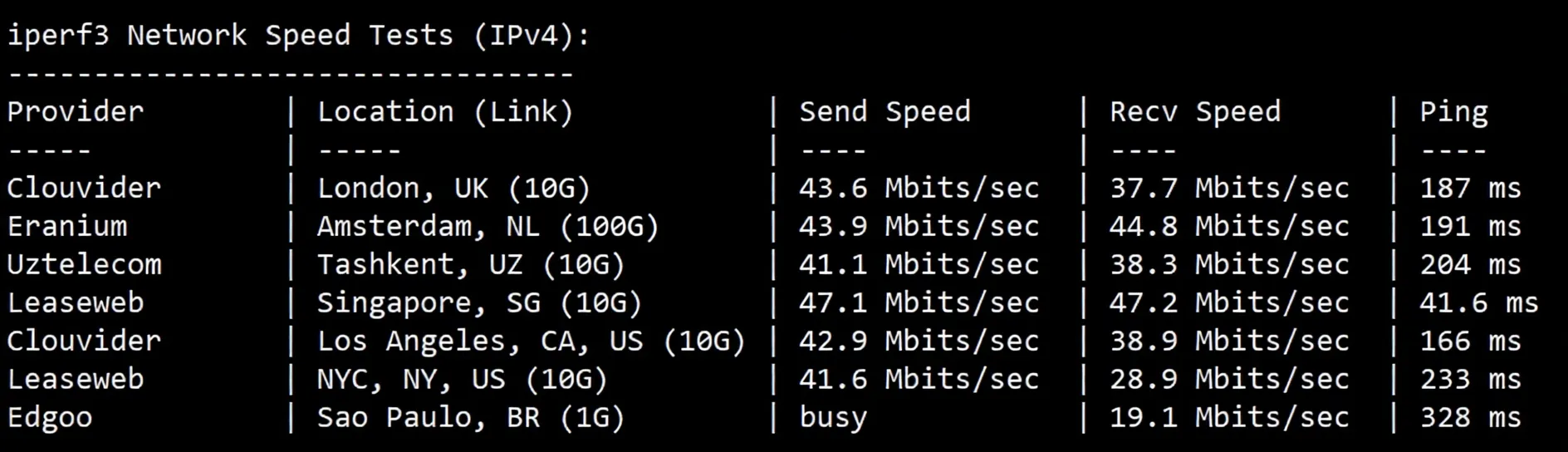Click the London, UK (10G) location
The image size is (1568, 452).
point(453,189)
